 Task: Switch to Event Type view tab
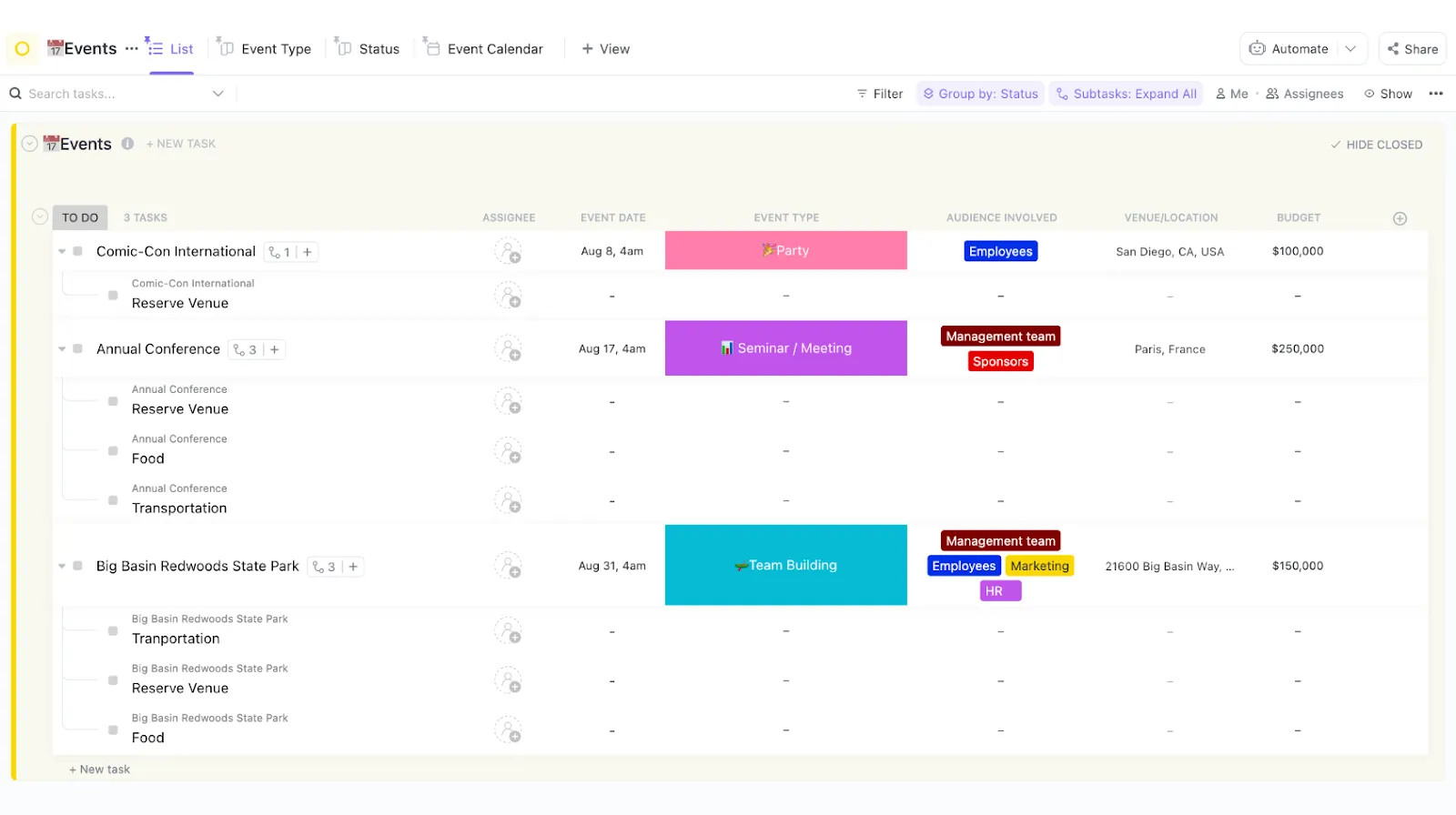(x=265, y=49)
